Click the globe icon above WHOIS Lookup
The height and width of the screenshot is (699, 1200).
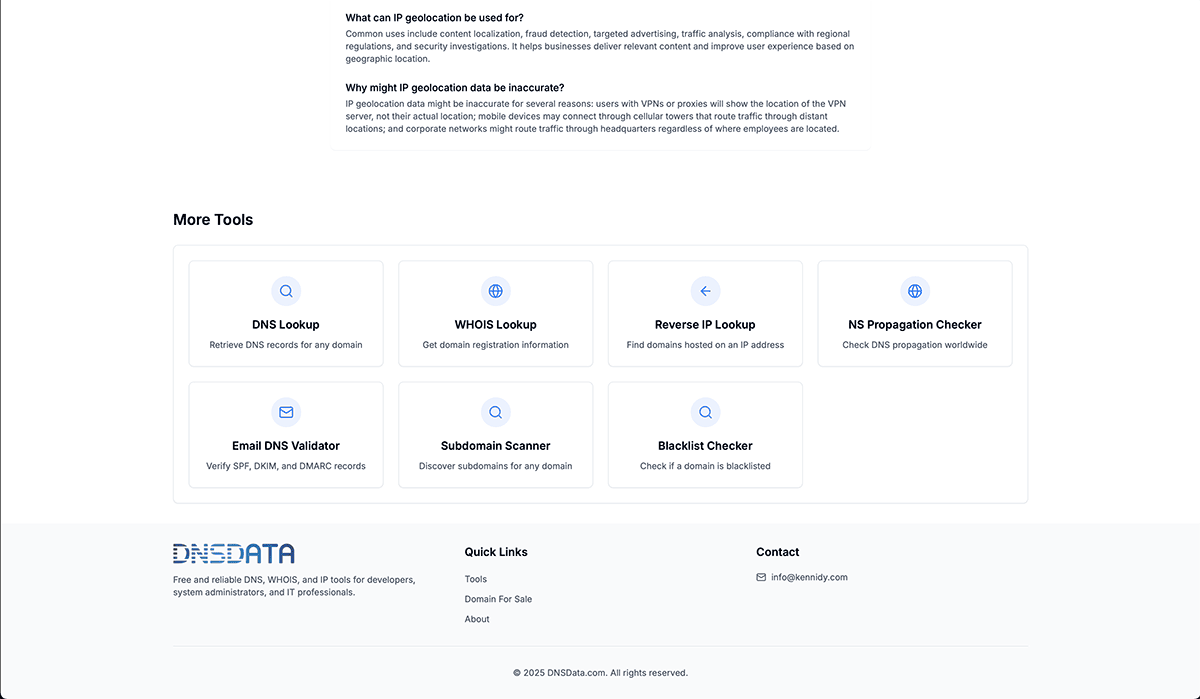[495, 291]
